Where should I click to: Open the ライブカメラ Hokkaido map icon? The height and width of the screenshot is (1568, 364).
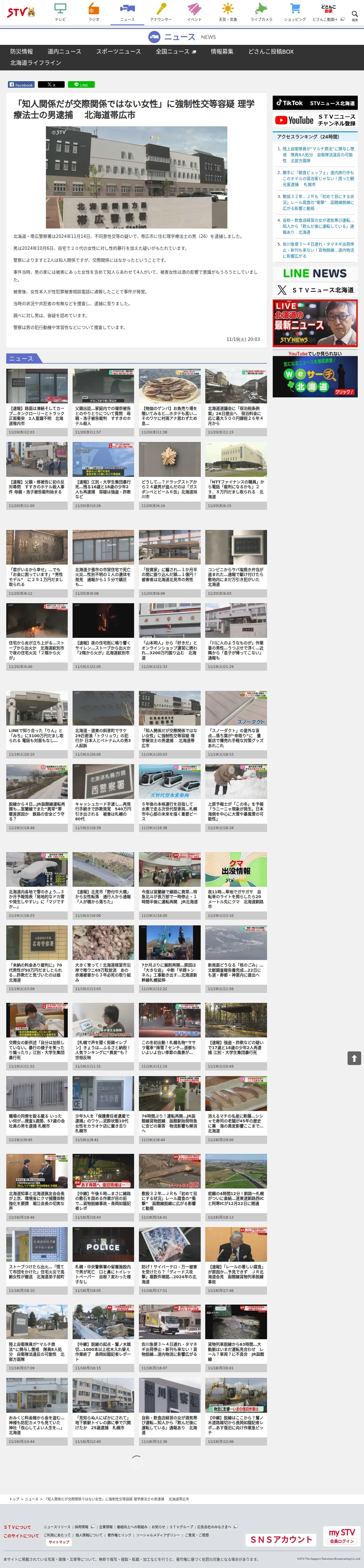click(x=261, y=12)
